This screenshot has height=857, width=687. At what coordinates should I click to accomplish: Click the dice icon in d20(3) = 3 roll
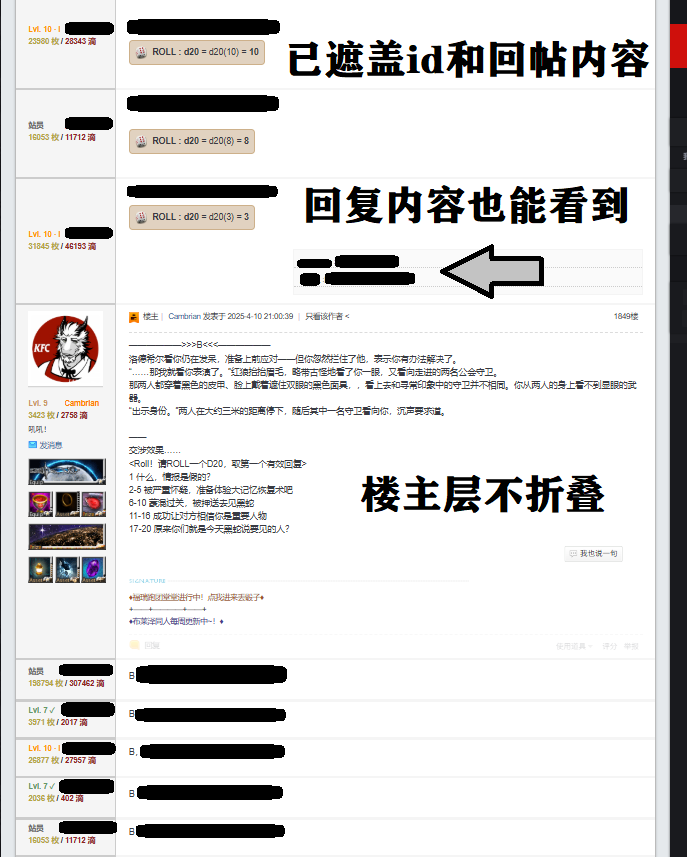(x=142, y=216)
